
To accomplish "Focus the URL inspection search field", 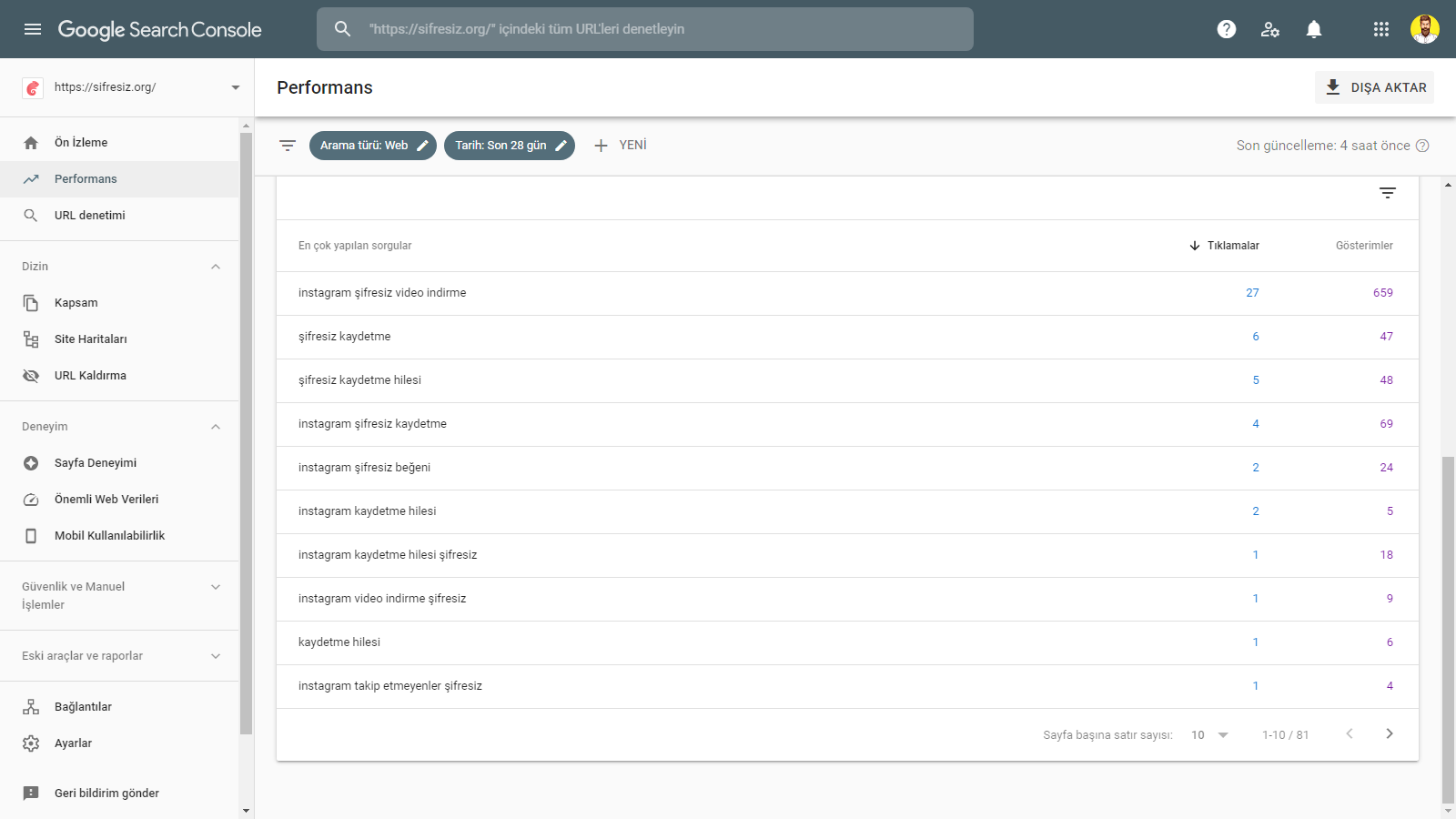I will pyautogui.click(x=645, y=29).
